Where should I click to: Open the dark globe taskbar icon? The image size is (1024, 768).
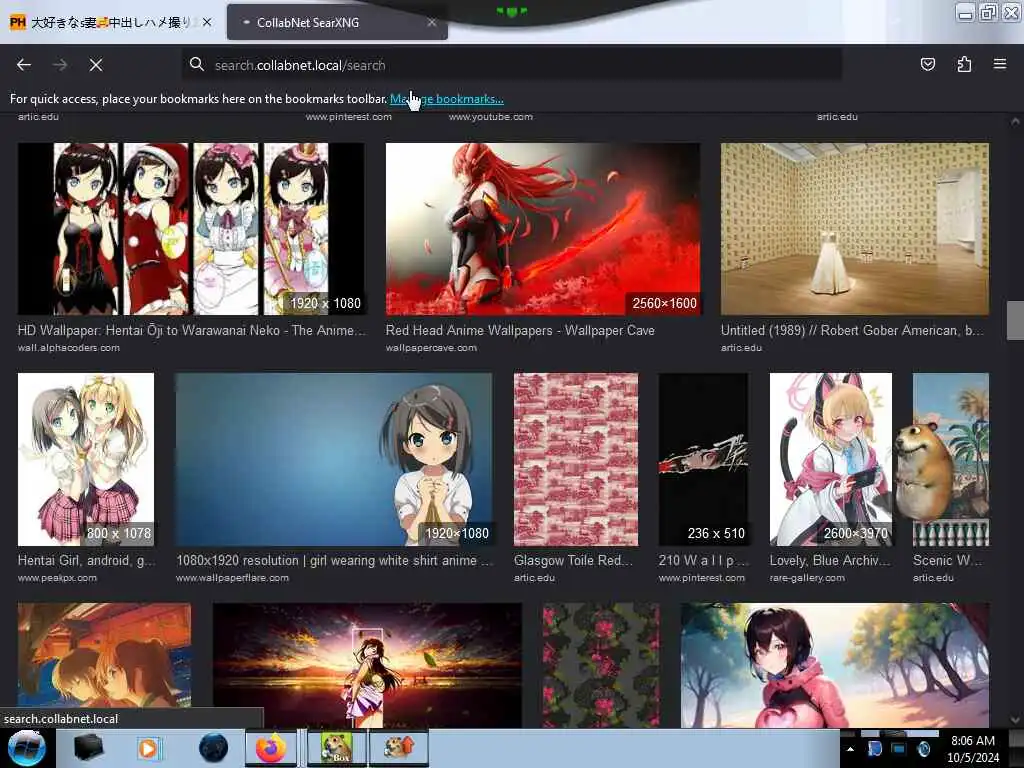coord(213,748)
